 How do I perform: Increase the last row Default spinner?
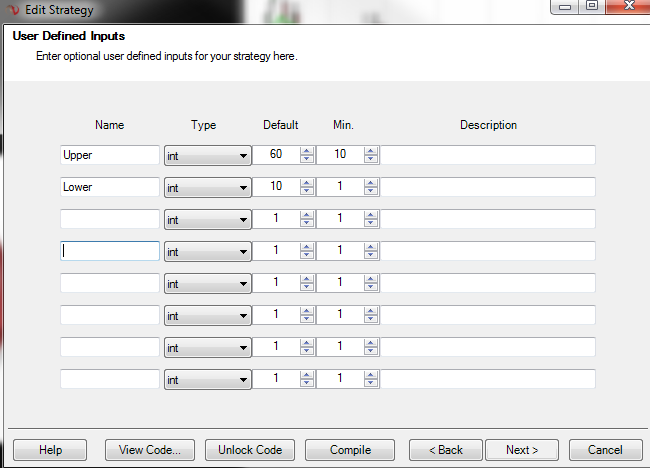tap(307, 375)
